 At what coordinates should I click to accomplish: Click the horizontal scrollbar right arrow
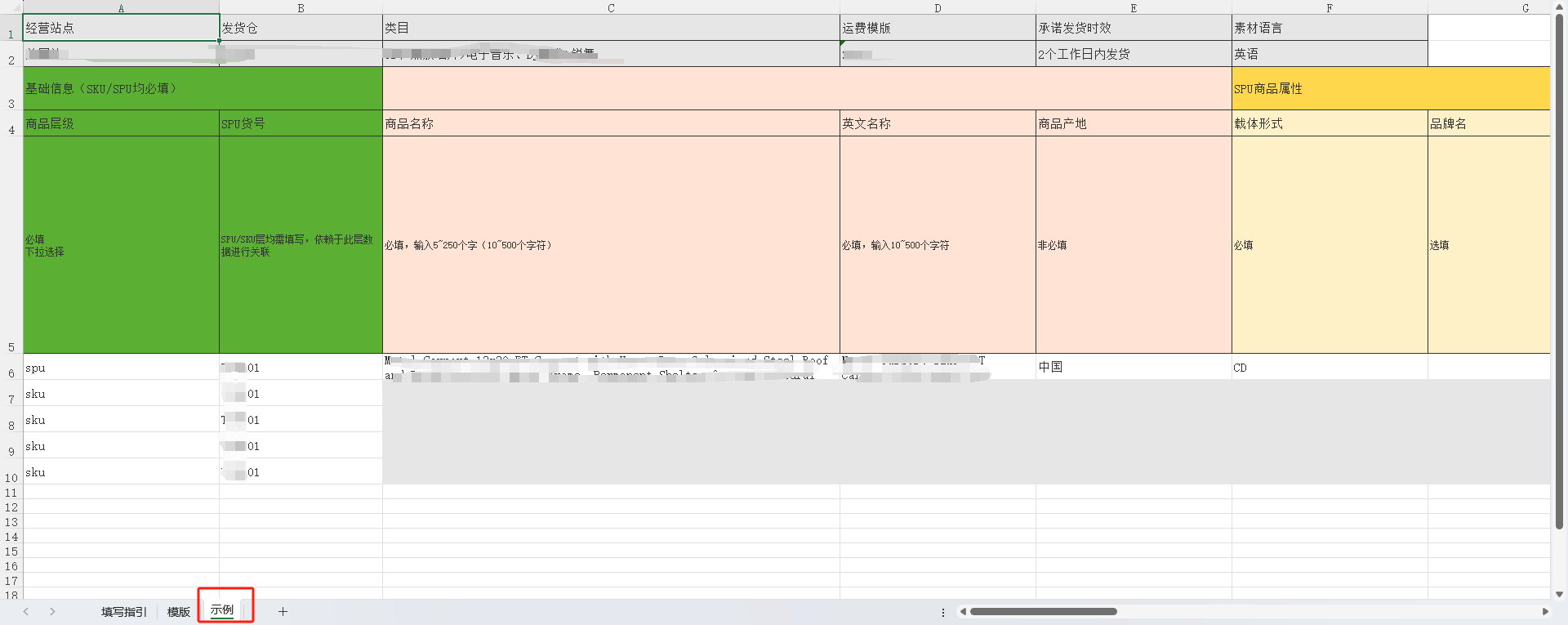(x=1544, y=611)
